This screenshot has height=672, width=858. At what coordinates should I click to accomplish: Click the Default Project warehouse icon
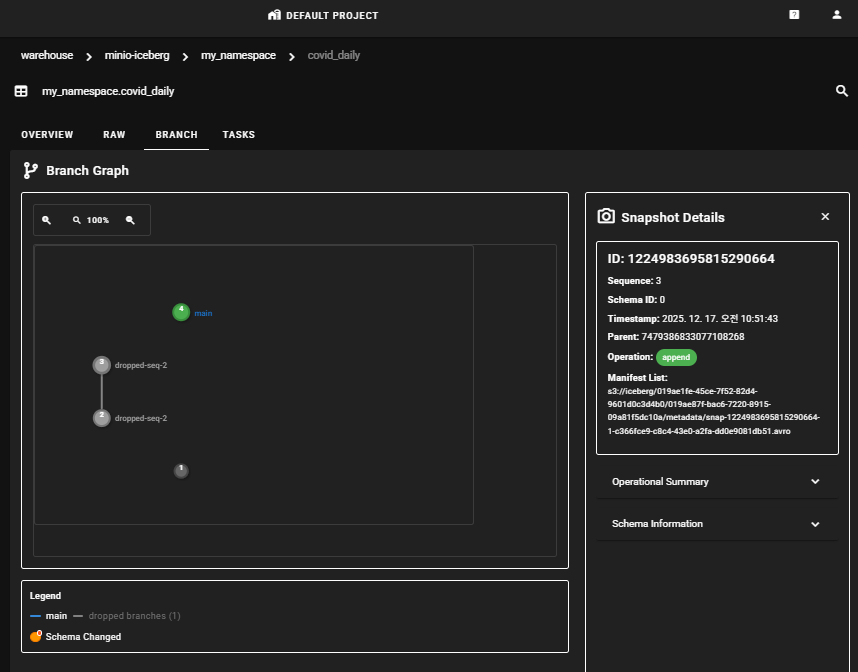coord(275,15)
